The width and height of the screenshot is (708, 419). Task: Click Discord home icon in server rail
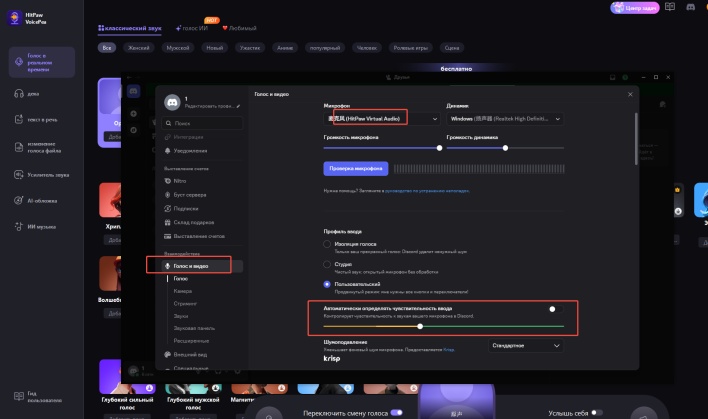pyautogui.click(x=133, y=91)
